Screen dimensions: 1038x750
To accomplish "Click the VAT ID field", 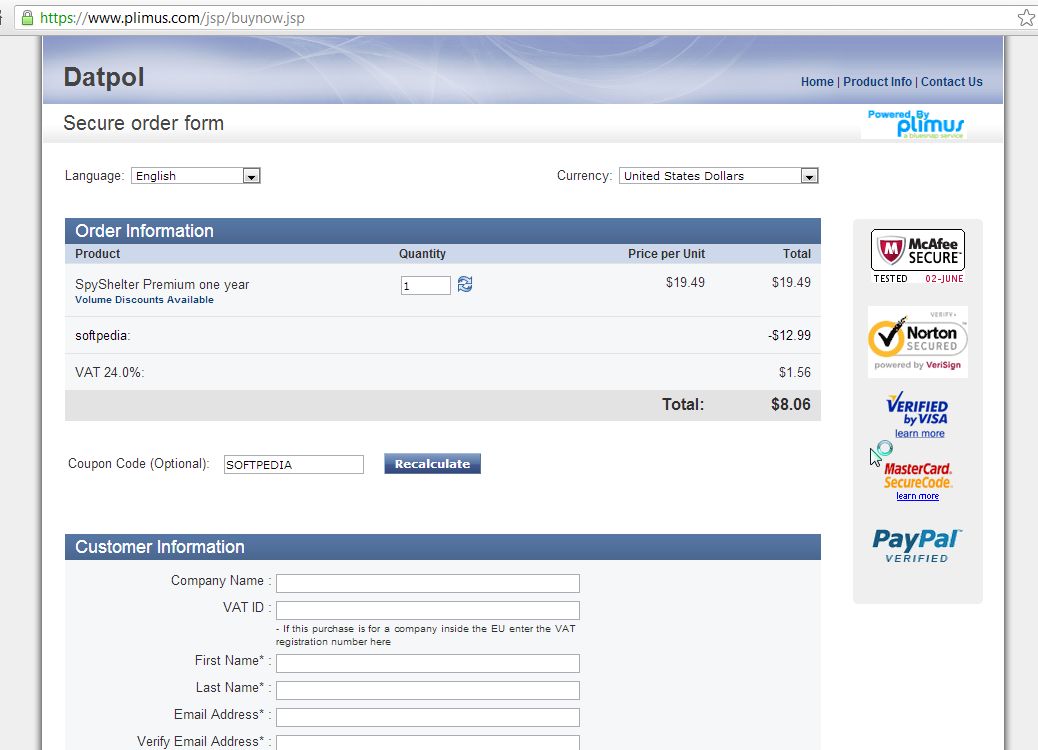I will 428,610.
